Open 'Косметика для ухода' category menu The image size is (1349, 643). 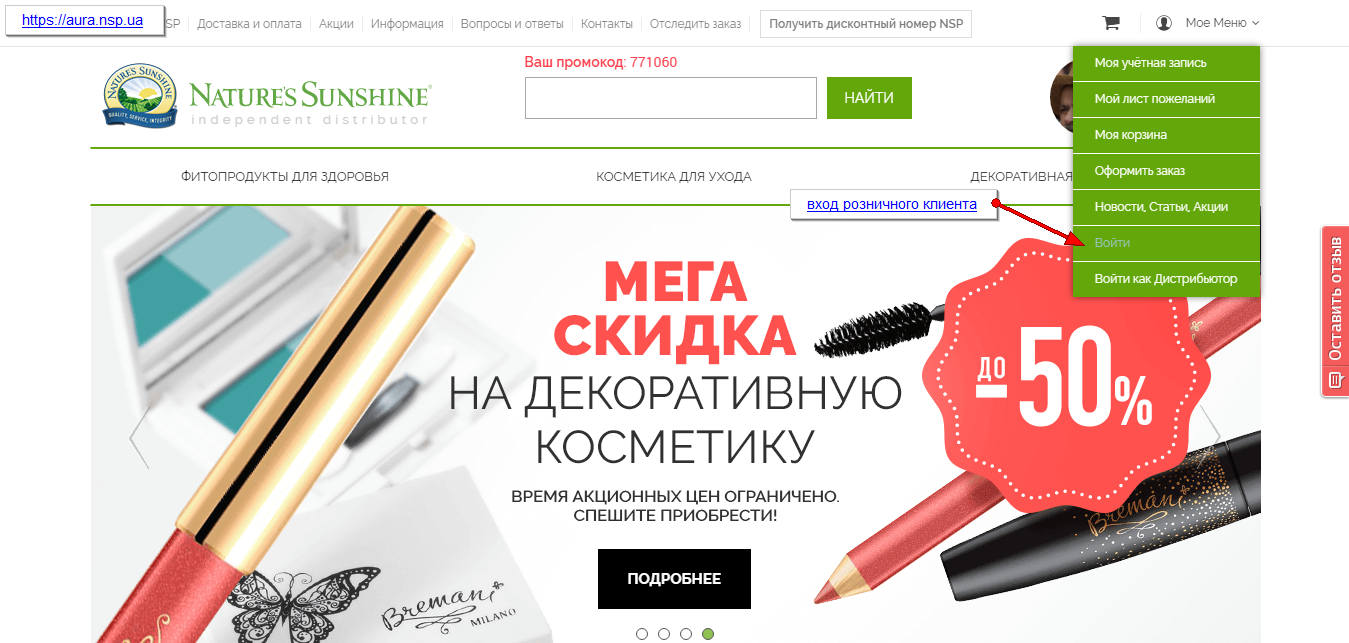pyautogui.click(x=674, y=177)
